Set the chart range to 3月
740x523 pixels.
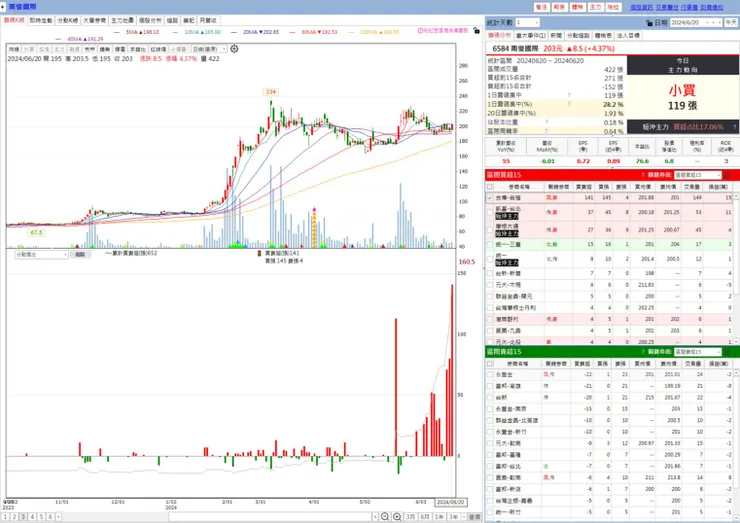[411, 517]
